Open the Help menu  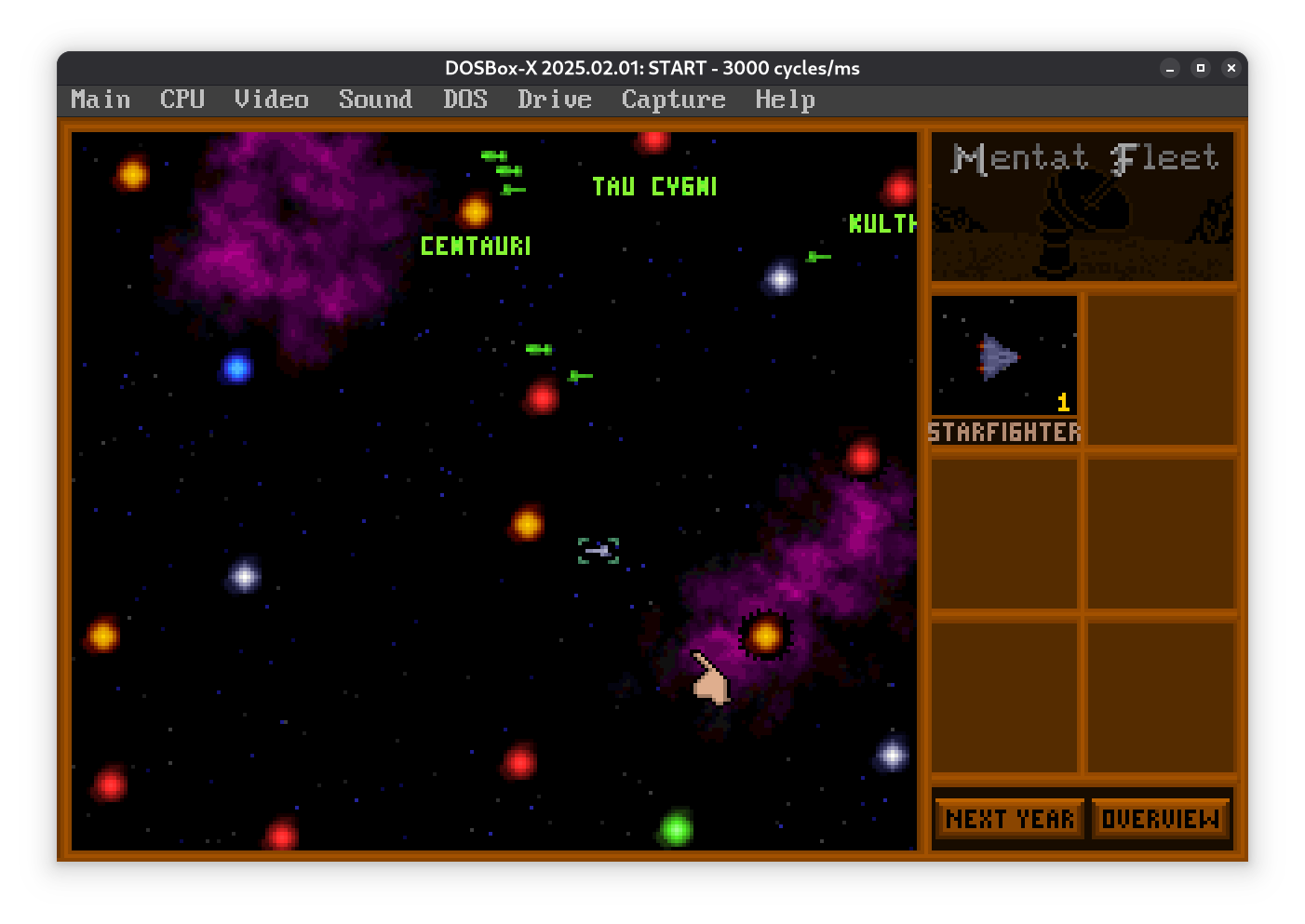point(785,100)
